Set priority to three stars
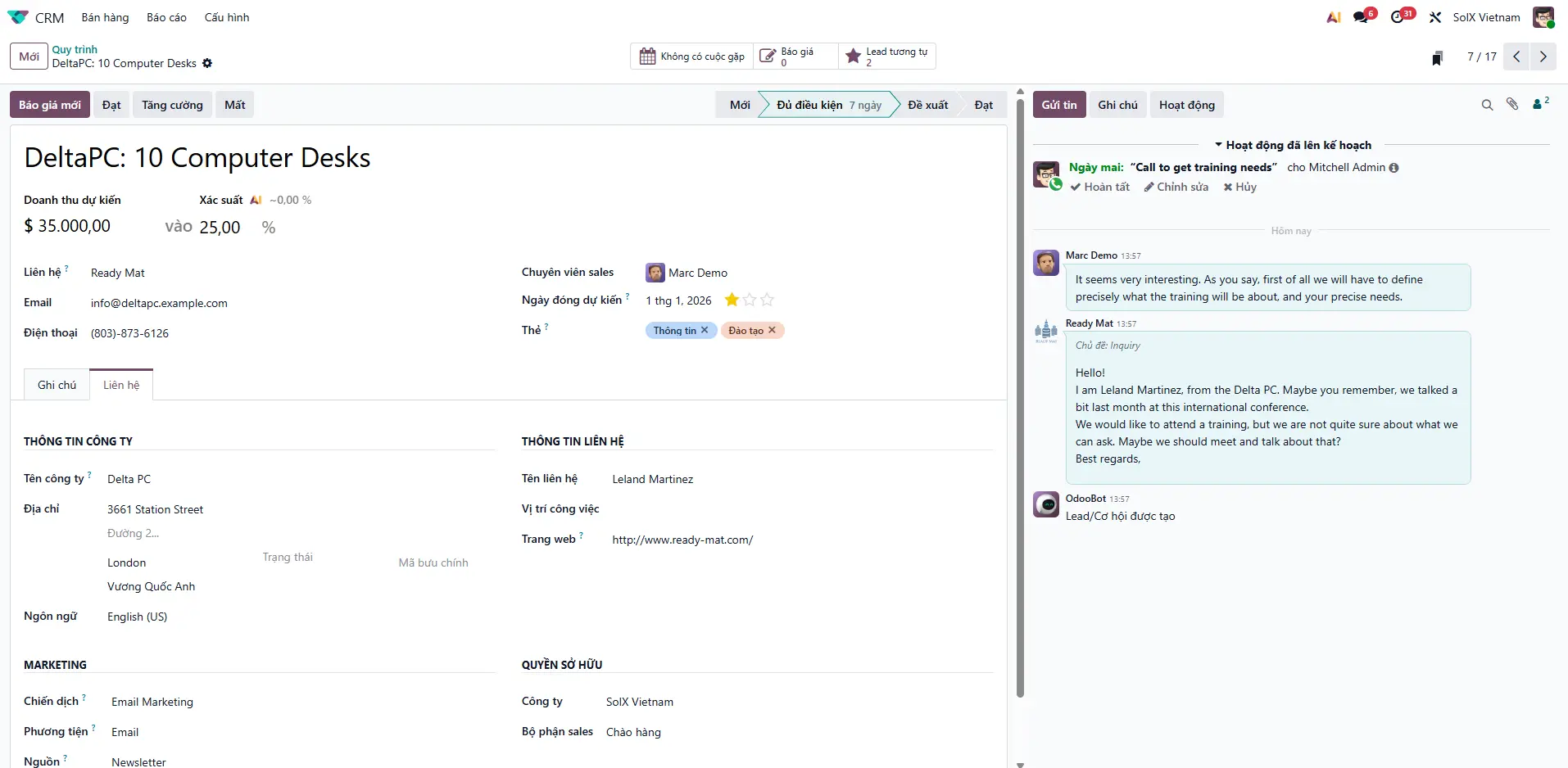The image size is (1568, 768). 768,300
